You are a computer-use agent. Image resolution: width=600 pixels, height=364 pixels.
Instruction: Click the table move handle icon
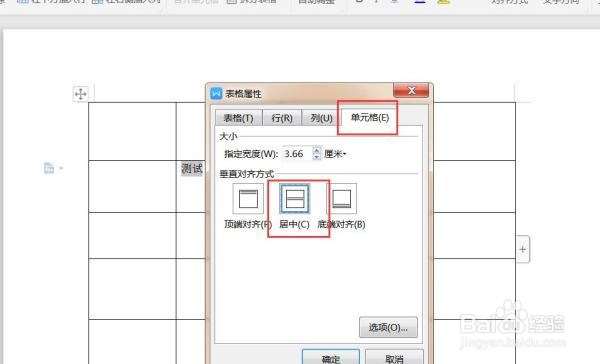[x=80, y=94]
